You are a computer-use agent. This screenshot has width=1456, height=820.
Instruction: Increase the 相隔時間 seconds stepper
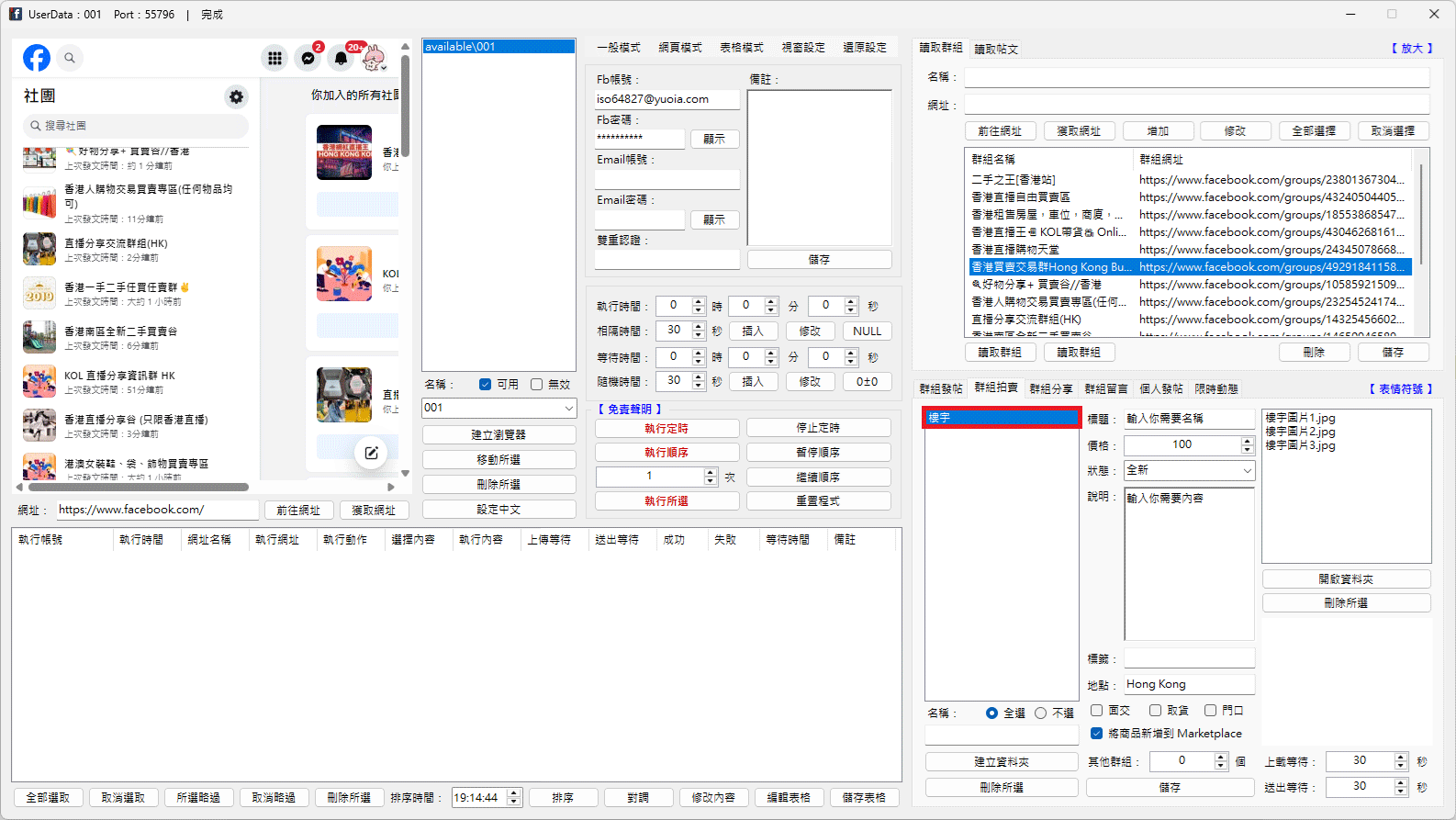click(x=699, y=327)
